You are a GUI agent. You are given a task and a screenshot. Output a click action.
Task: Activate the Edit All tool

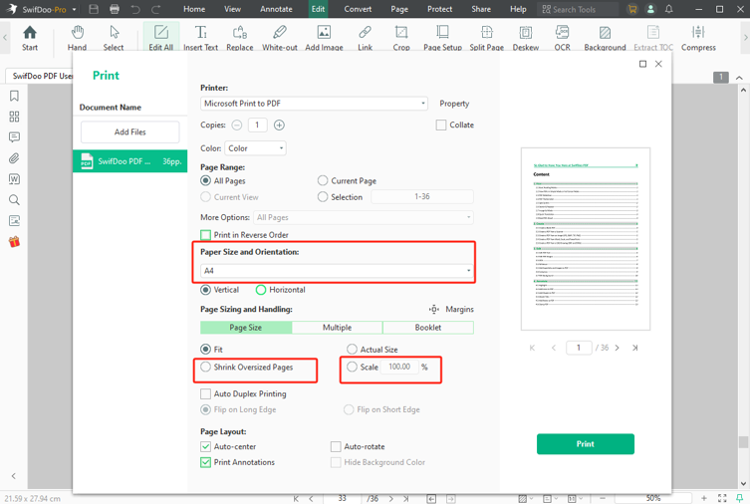[x=161, y=37]
